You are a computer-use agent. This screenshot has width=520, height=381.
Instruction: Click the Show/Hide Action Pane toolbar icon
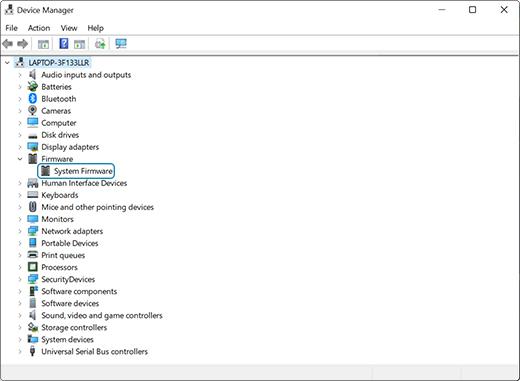pyautogui.click(x=79, y=44)
